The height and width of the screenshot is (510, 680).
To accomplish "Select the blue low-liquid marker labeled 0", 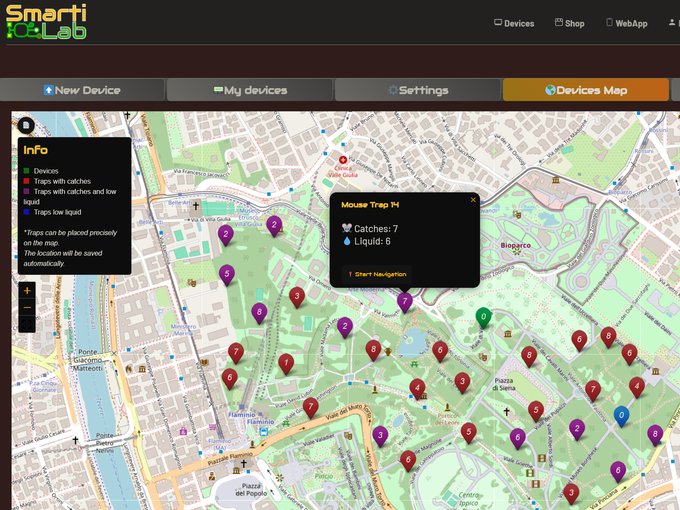I will click(x=621, y=415).
